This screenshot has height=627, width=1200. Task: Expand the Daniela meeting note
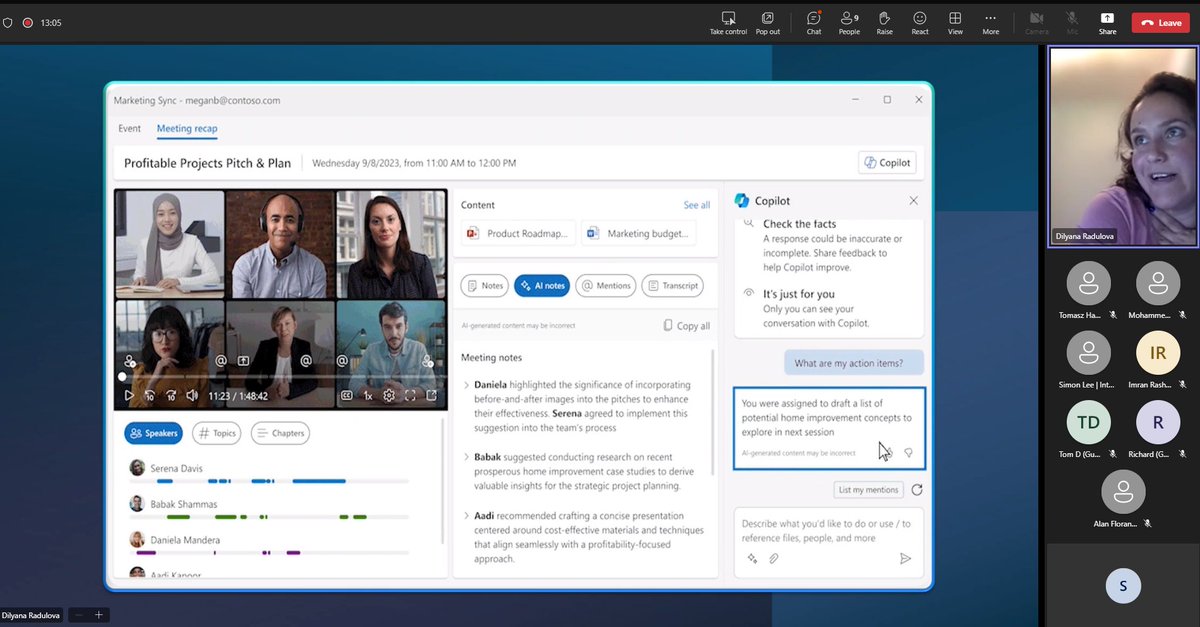click(466, 385)
